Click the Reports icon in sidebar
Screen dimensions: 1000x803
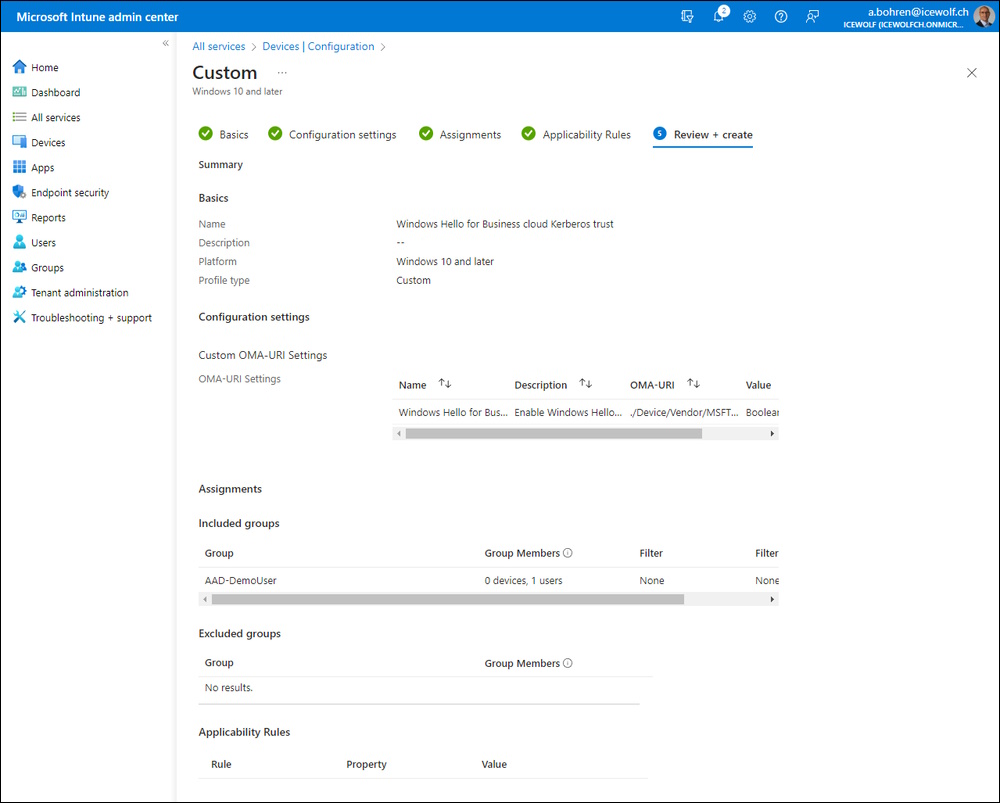(x=20, y=217)
